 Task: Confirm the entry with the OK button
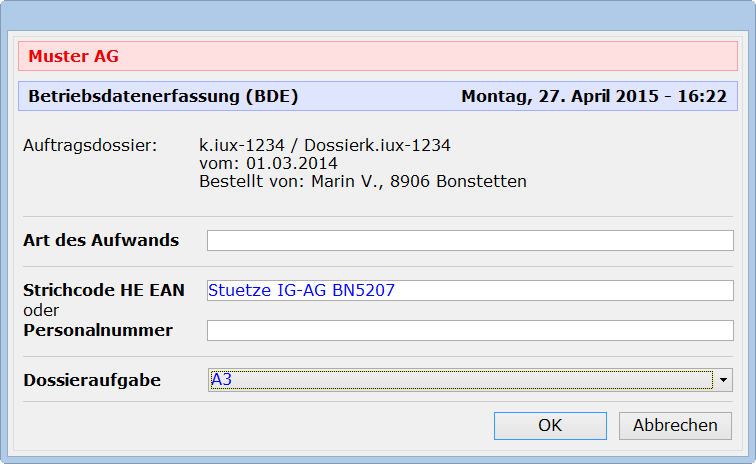coord(550,425)
